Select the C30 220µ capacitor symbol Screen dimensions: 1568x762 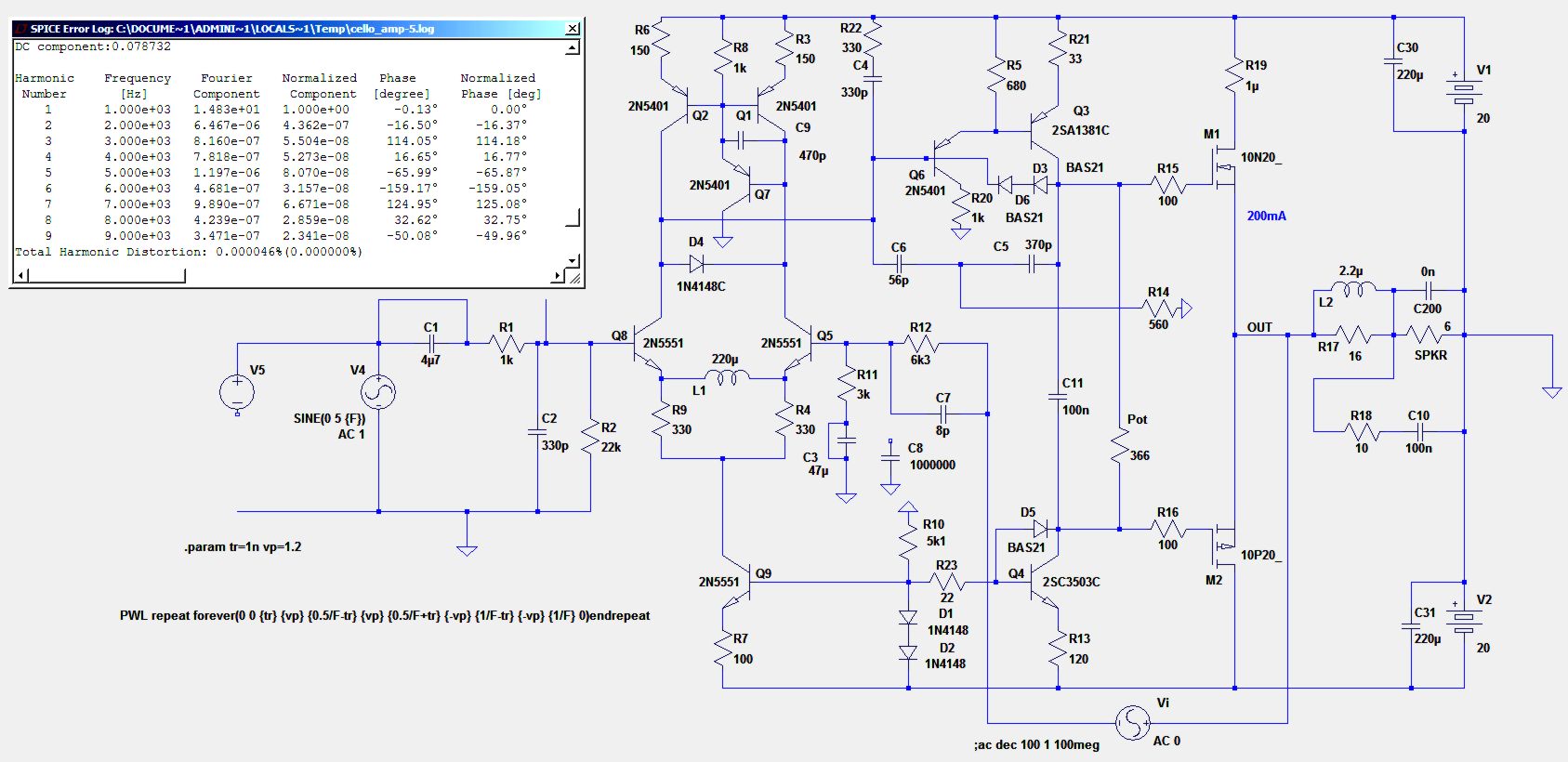pyautogui.click(x=1393, y=61)
